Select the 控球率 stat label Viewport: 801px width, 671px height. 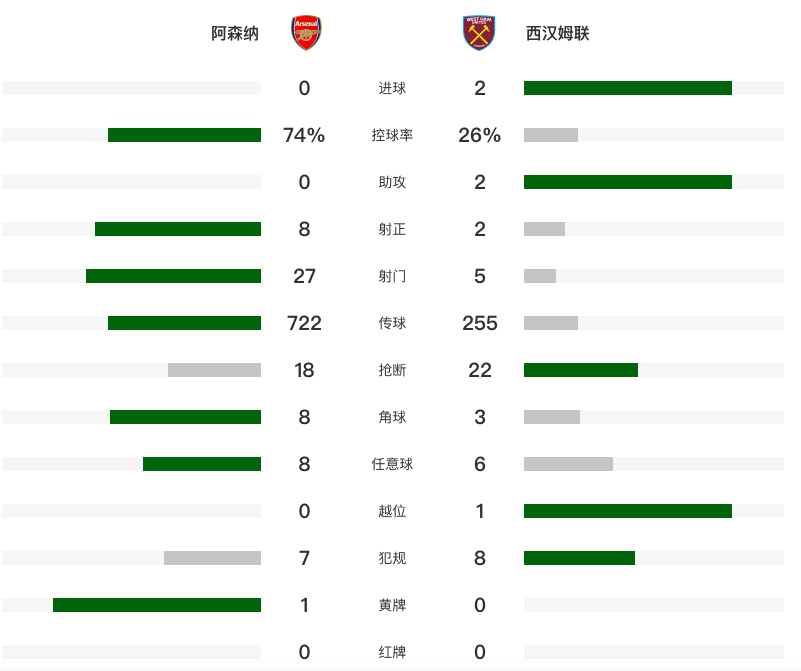point(392,135)
